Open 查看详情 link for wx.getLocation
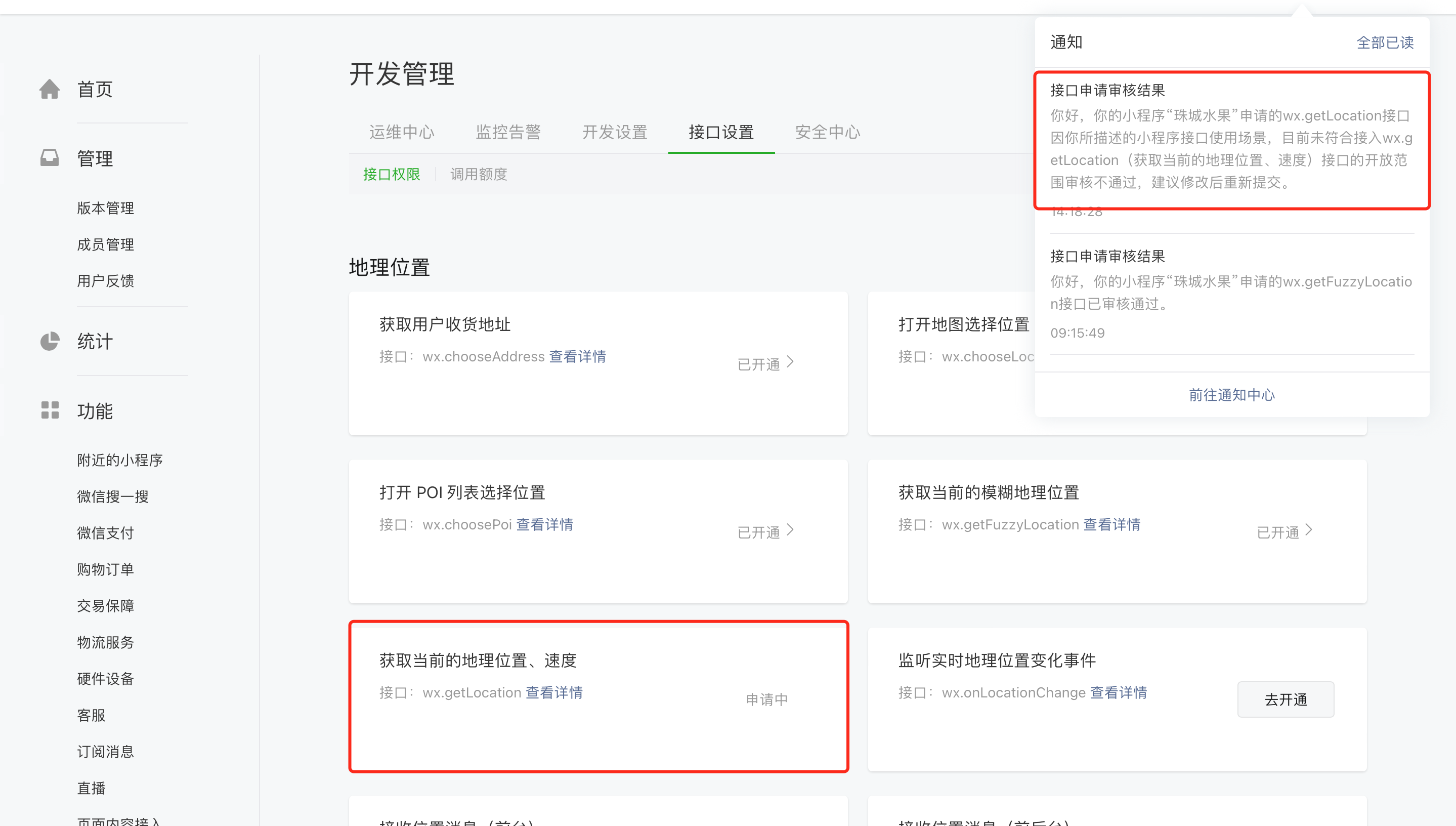Image resolution: width=1456 pixels, height=826 pixels. (x=554, y=693)
